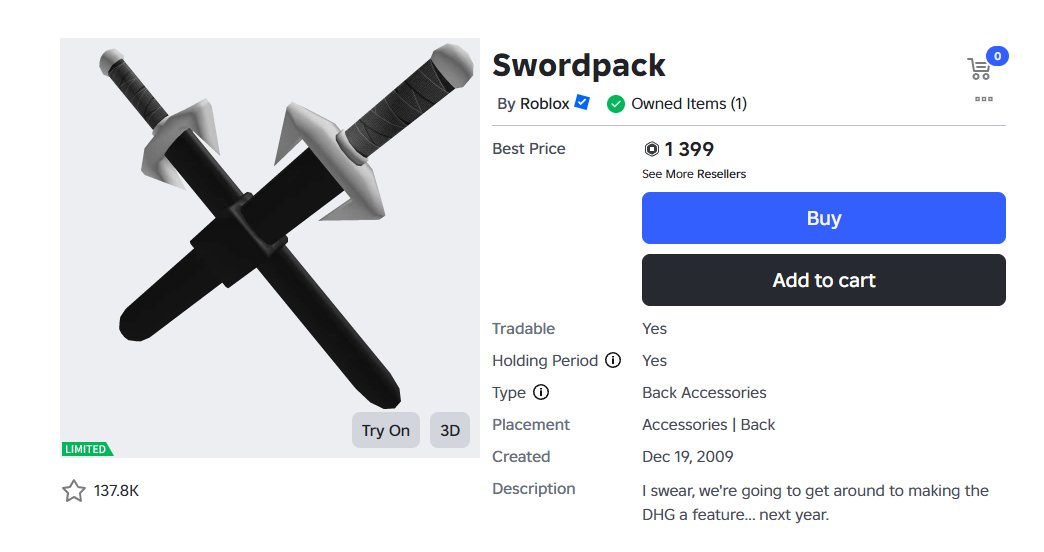Screen dimensions: 1044x552
Task: Click the green owned checkmark icon
Action: point(616,104)
